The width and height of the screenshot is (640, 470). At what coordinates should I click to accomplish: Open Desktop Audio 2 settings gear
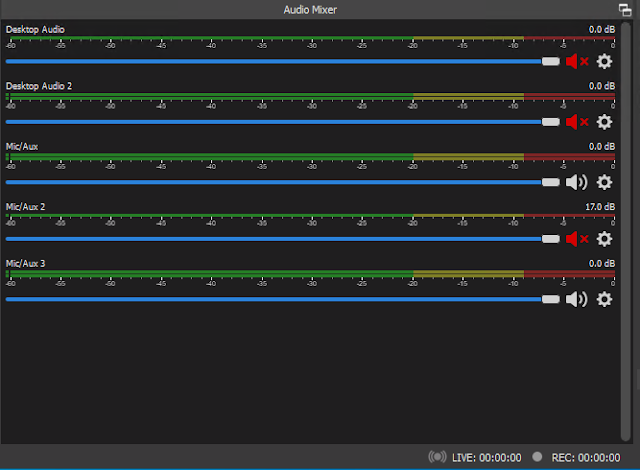[x=604, y=122]
